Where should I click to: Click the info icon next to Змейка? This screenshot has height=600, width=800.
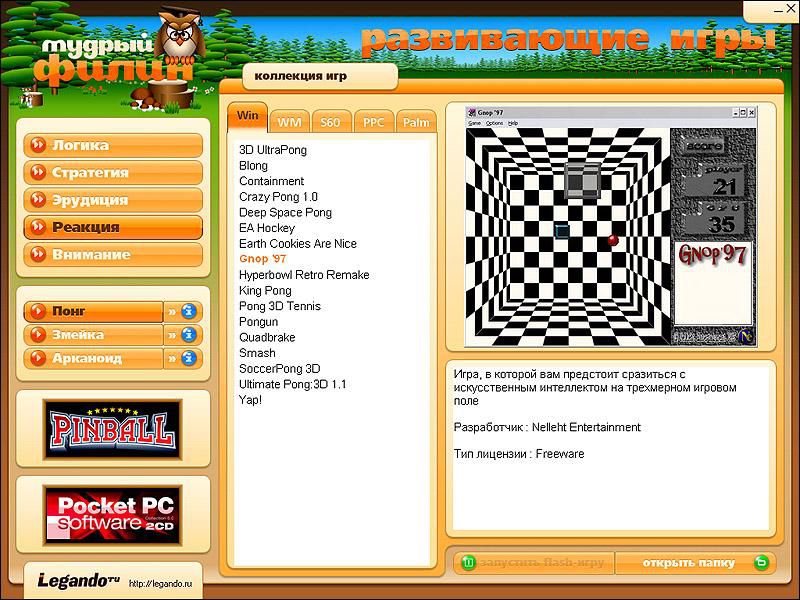[190, 335]
